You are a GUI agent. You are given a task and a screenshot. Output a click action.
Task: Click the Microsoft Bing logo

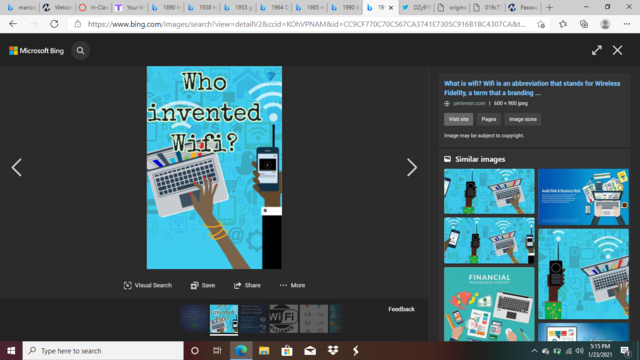36,51
